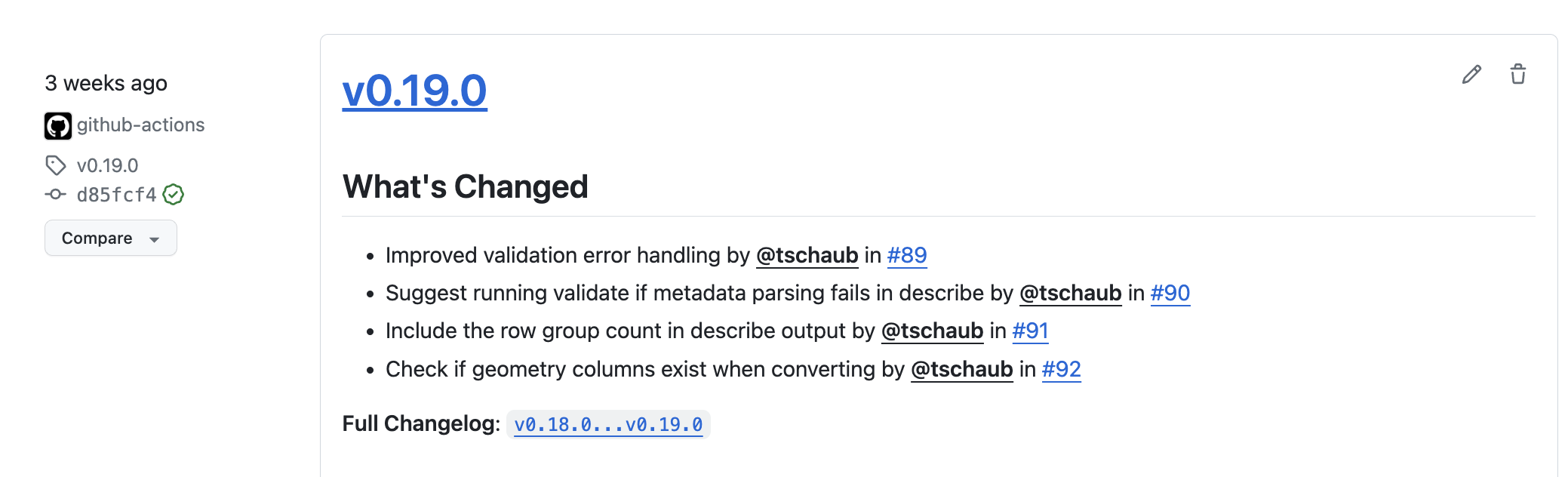Open pull request #89
Viewport: 1568px width, 477px height.
pos(907,256)
